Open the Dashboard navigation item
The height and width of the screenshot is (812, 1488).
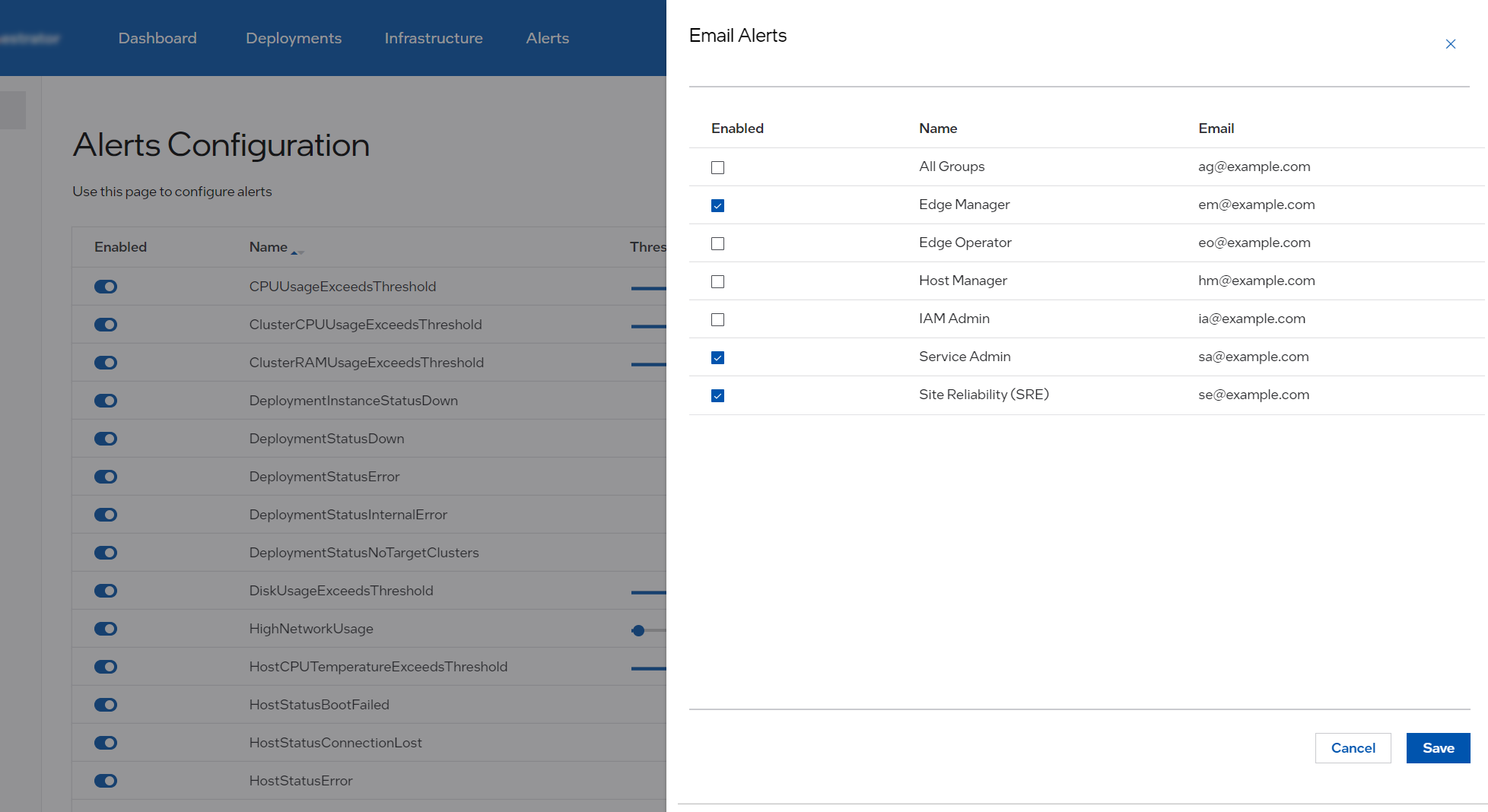pos(157,38)
